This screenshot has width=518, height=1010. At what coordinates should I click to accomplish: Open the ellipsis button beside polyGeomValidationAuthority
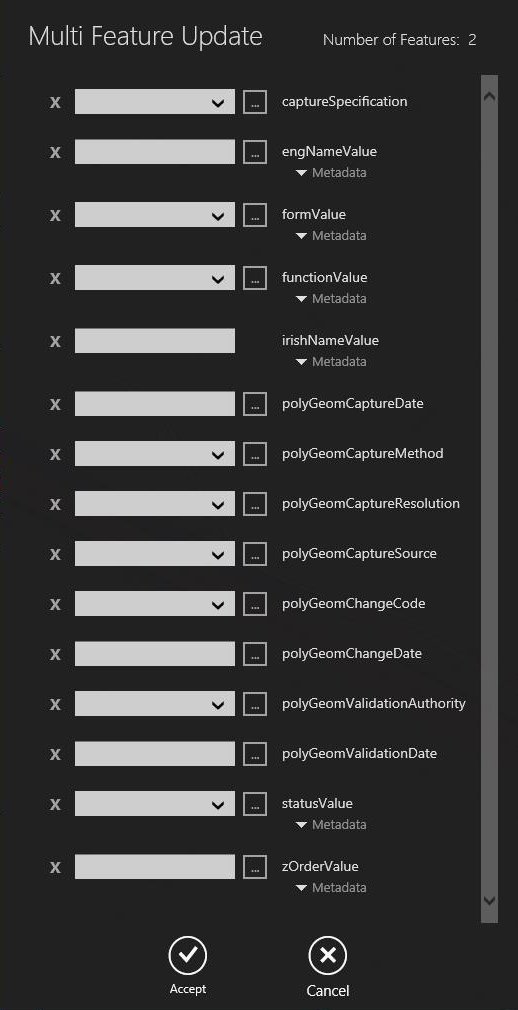(x=255, y=703)
